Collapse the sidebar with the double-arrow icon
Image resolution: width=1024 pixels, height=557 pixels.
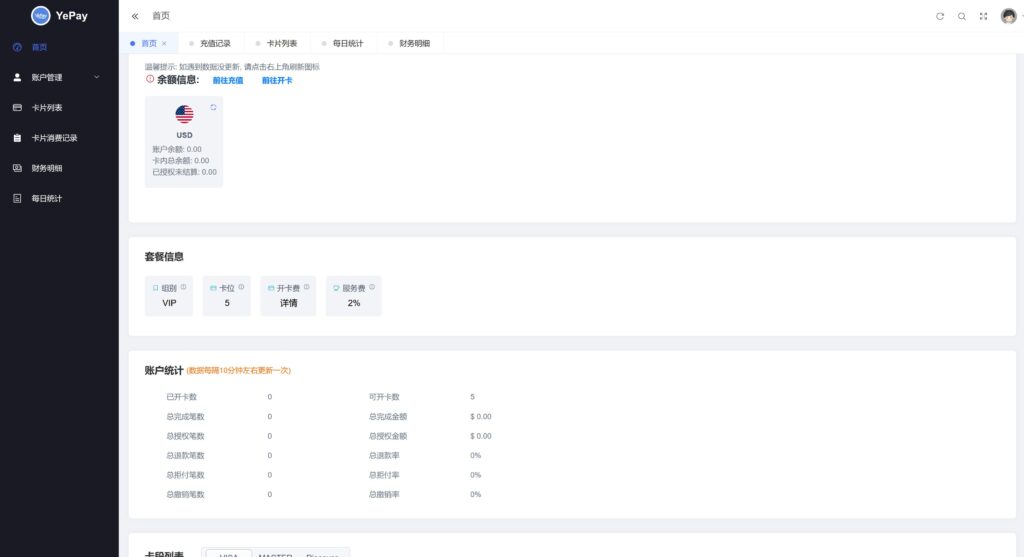135,16
